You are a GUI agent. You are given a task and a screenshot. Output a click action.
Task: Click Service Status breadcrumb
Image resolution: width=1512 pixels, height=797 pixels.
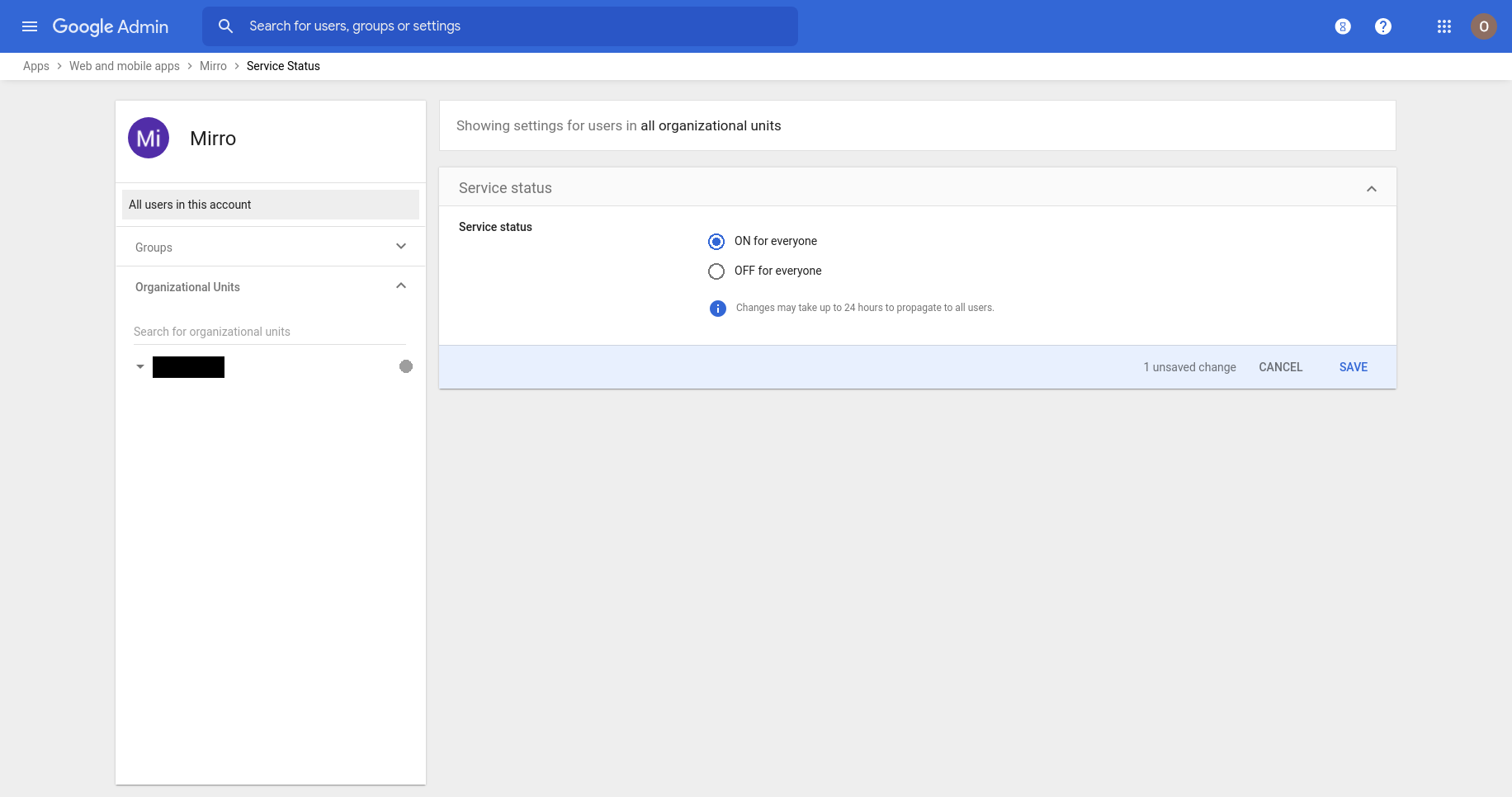tap(283, 66)
